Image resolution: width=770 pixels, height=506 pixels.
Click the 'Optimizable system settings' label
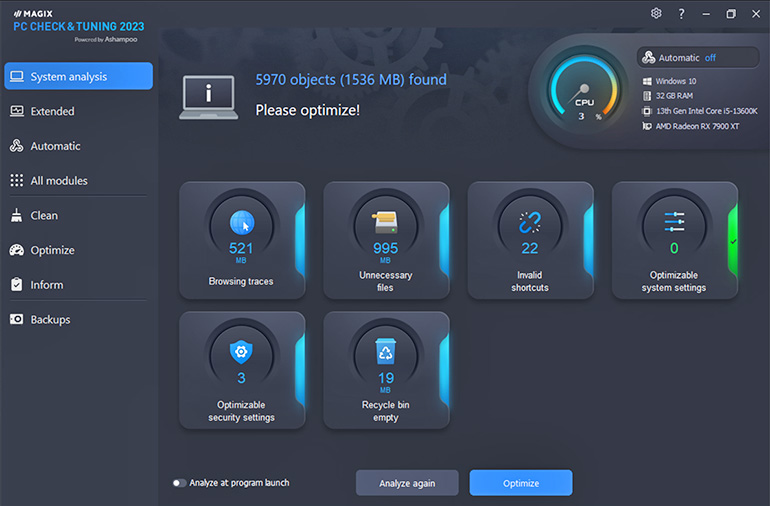pyautogui.click(x=674, y=281)
